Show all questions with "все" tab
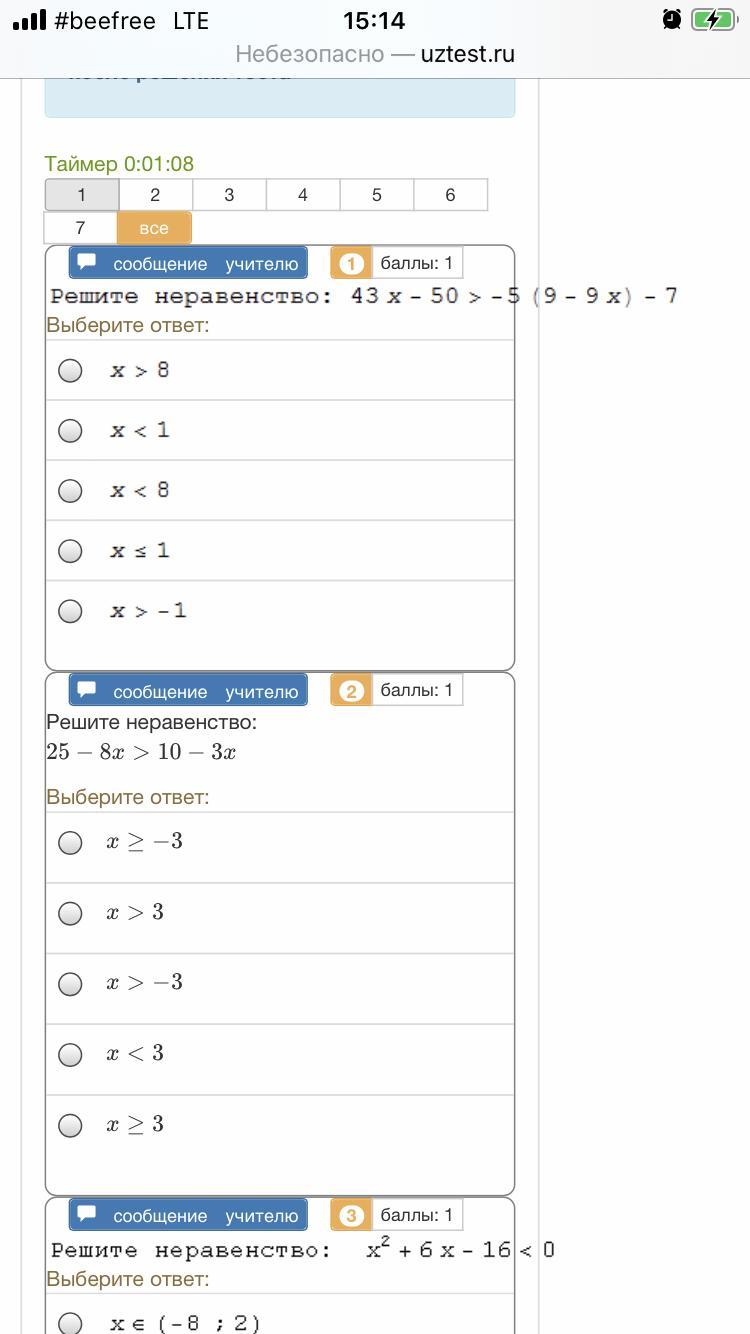 154,228
